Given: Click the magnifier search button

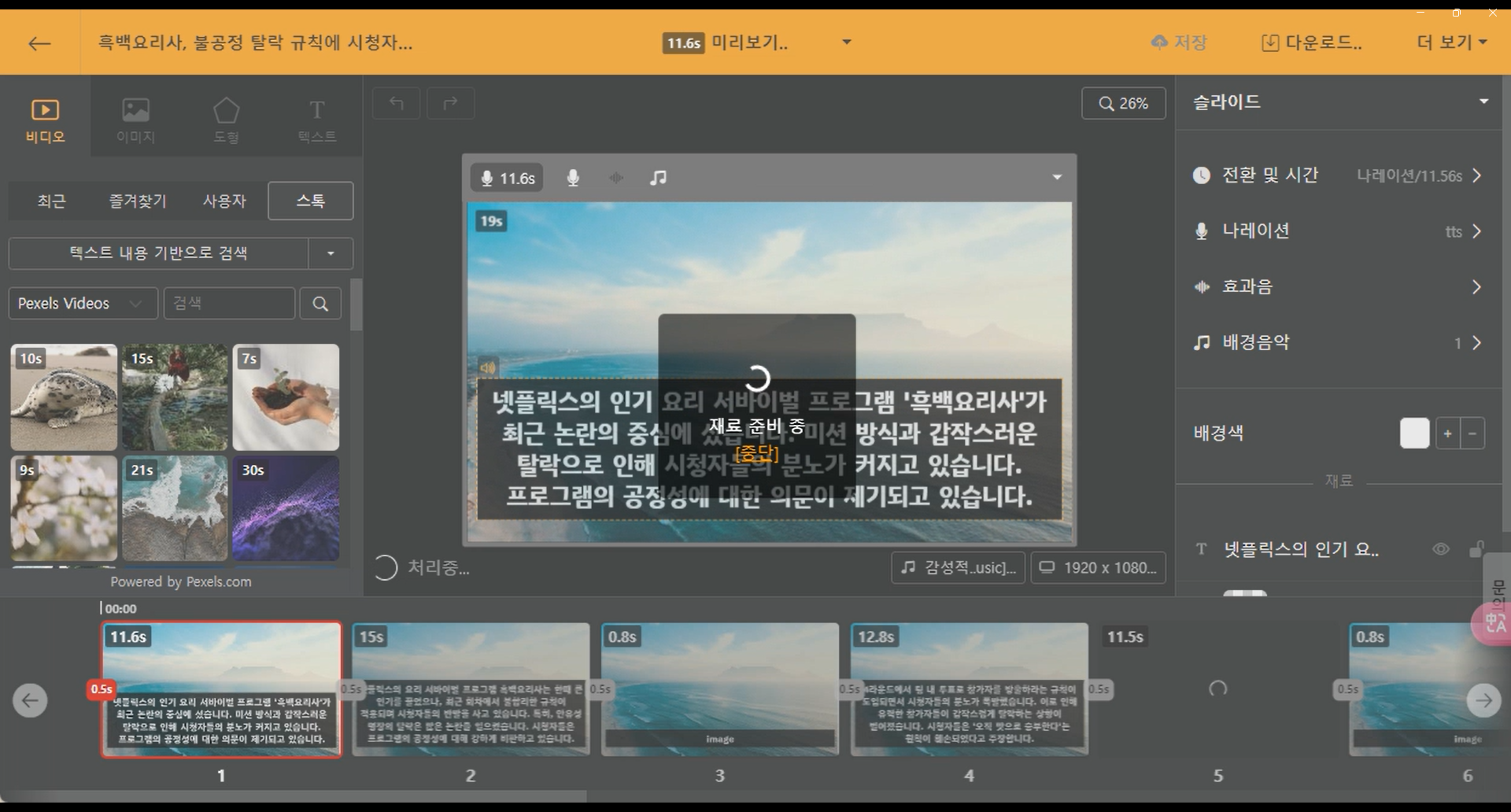Looking at the screenshot, I should click(320, 303).
